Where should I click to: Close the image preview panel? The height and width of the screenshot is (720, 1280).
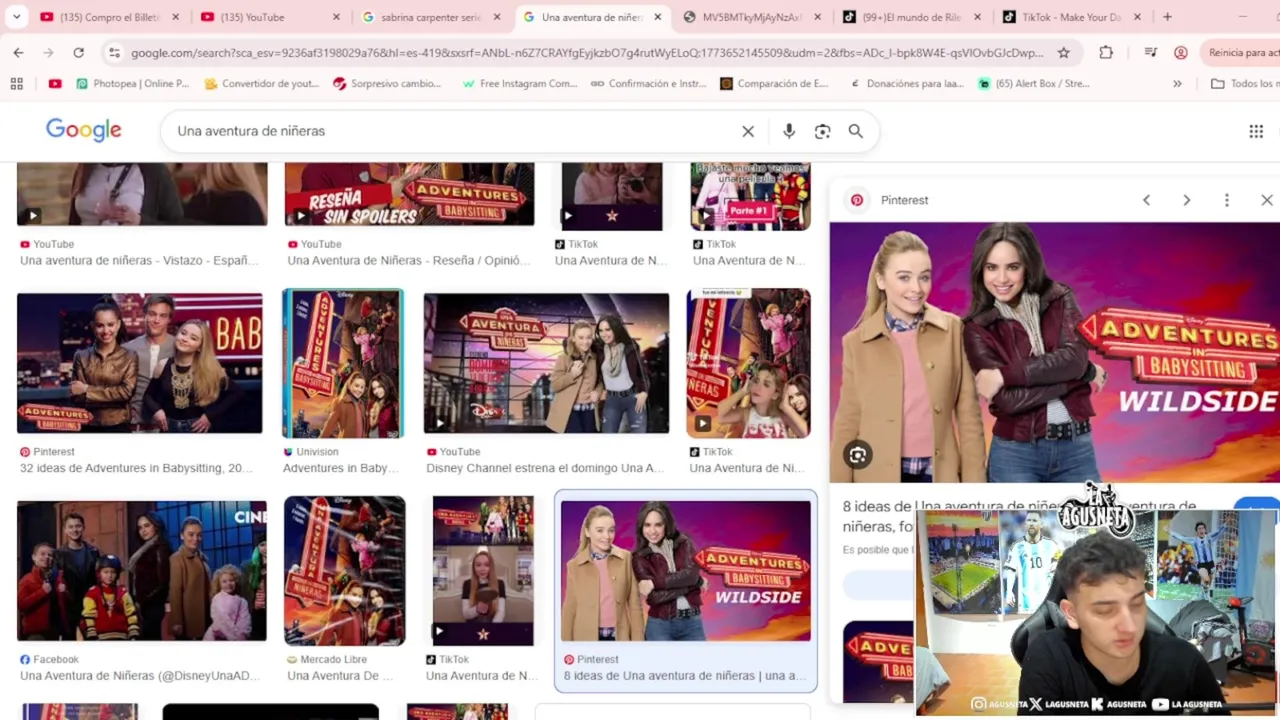coord(1266,200)
